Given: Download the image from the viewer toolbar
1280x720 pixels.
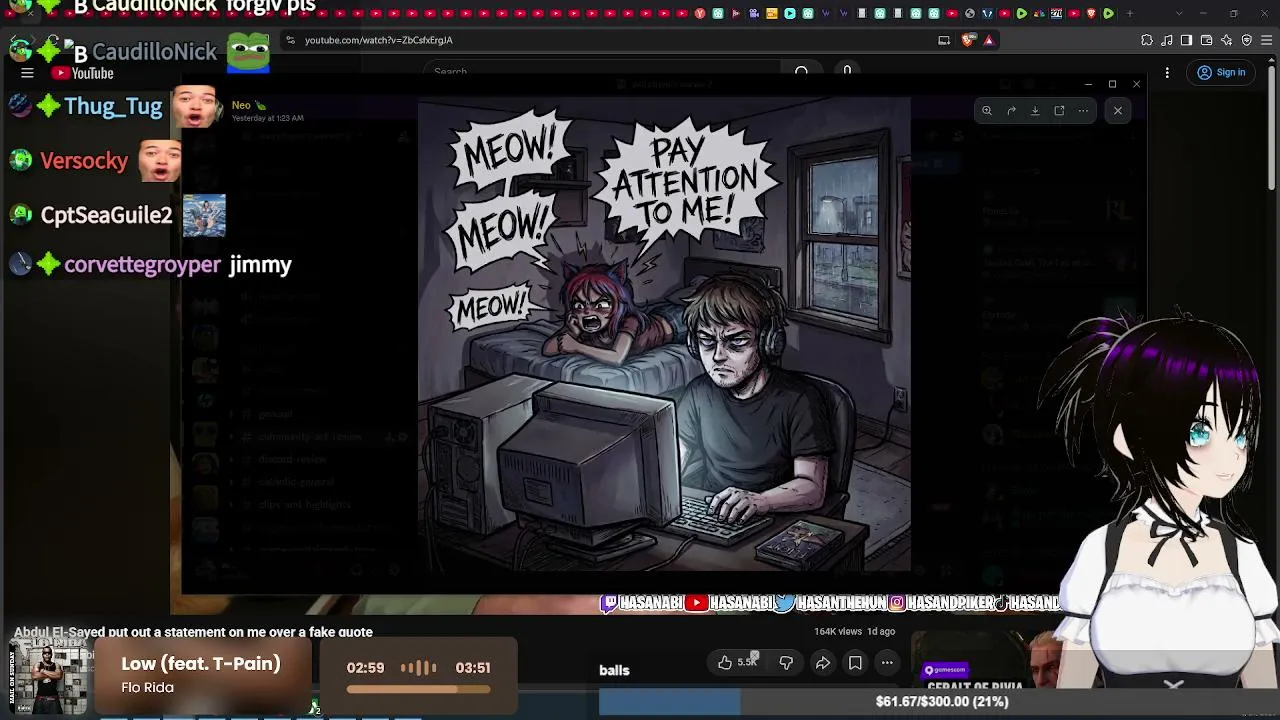Looking at the screenshot, I should coord(1035,111).
